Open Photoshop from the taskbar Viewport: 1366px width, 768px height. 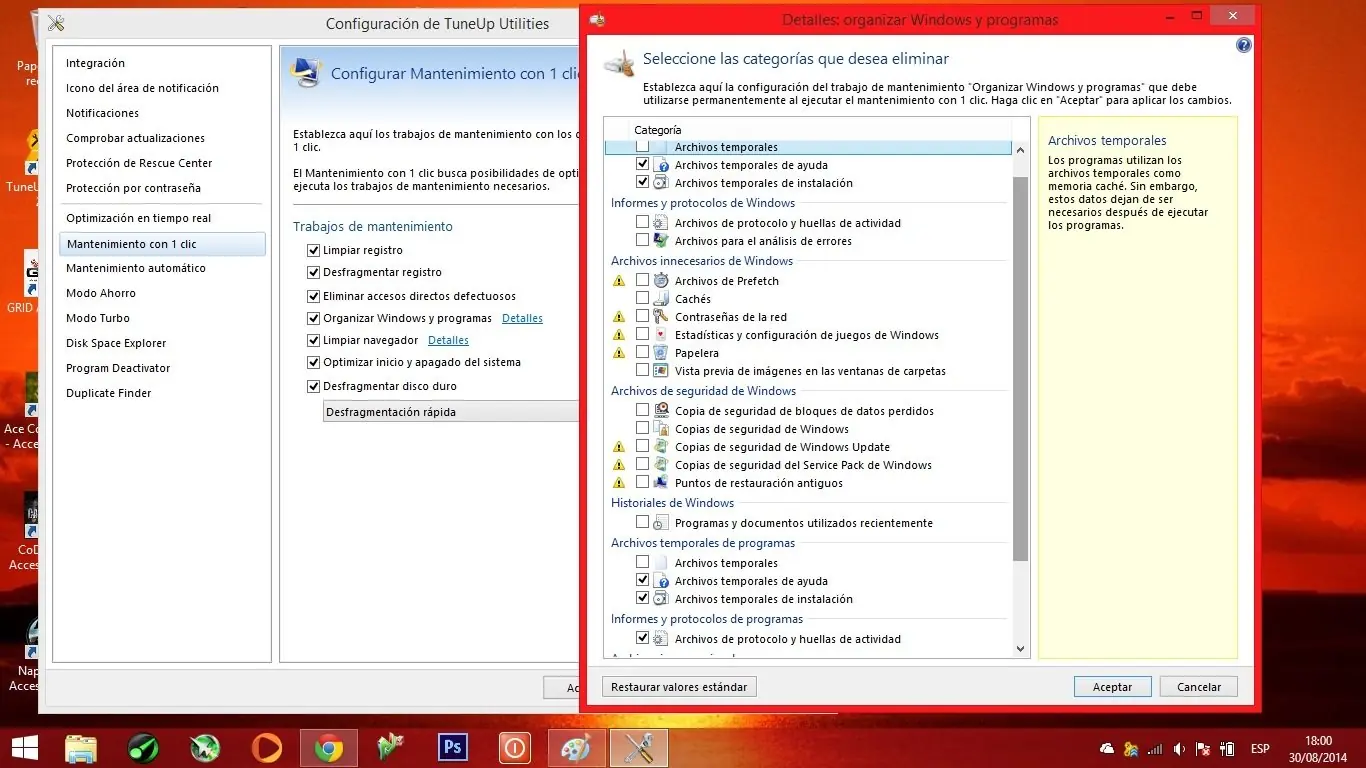pos(453,748)
